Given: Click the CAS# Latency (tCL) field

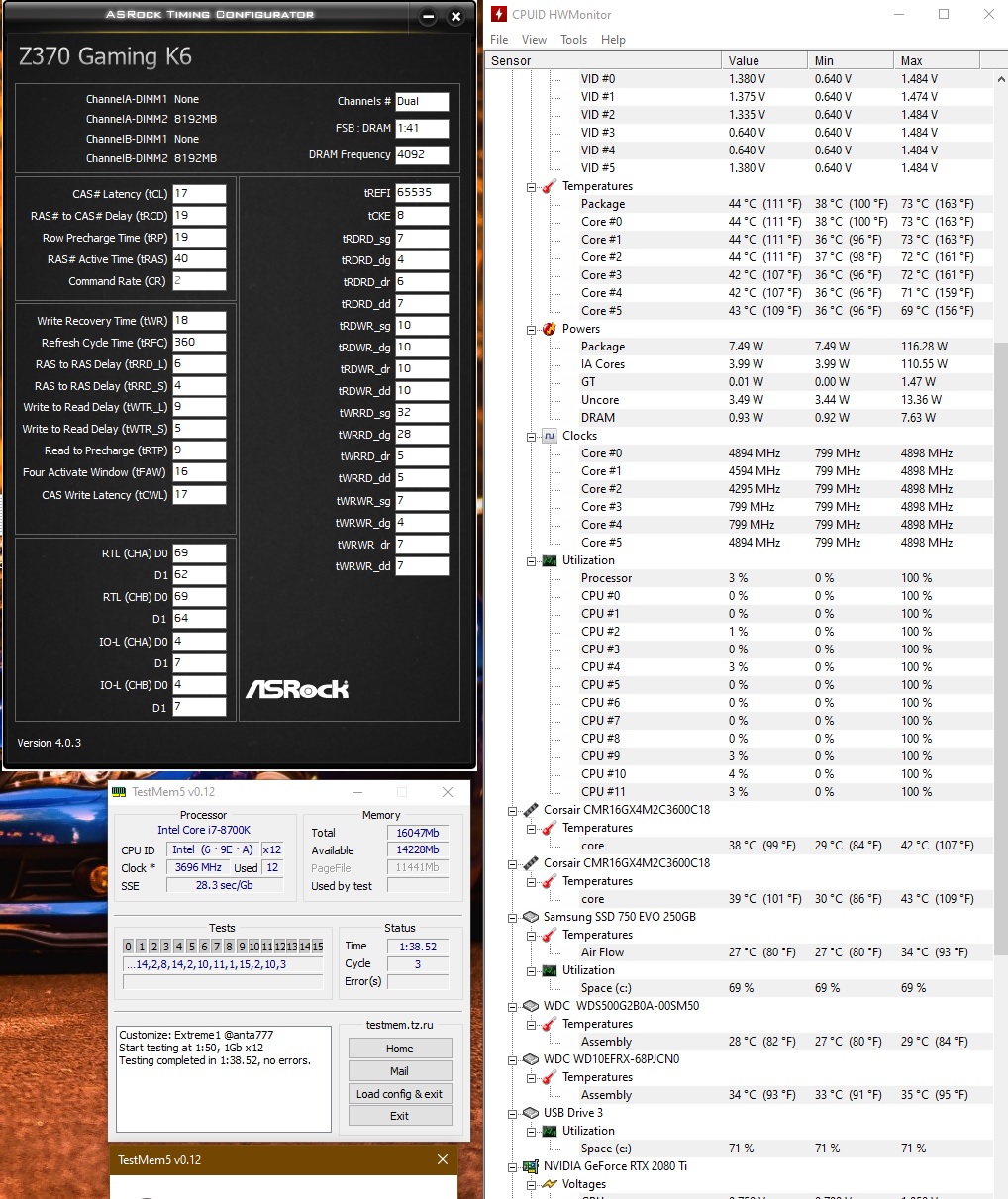Looking at the screenshot, I should coord(199,194).
